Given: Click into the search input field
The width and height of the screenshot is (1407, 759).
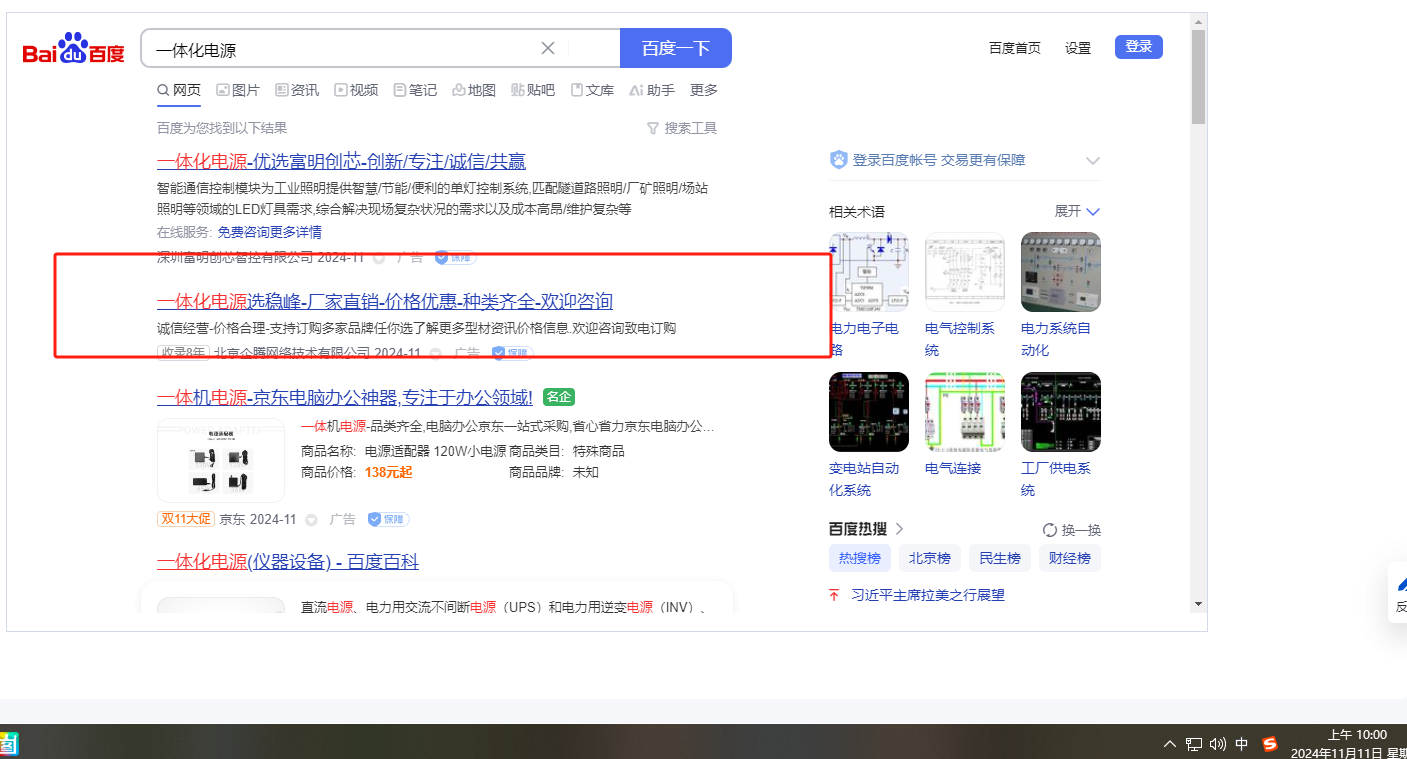Looking at the screenshot, I should point(340,49).
